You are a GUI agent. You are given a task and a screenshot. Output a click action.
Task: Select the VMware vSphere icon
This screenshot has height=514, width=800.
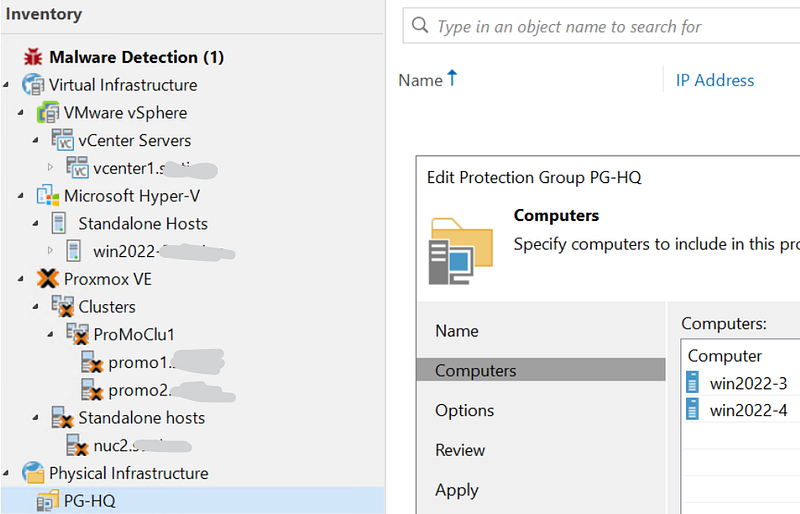tap(48, 113)
